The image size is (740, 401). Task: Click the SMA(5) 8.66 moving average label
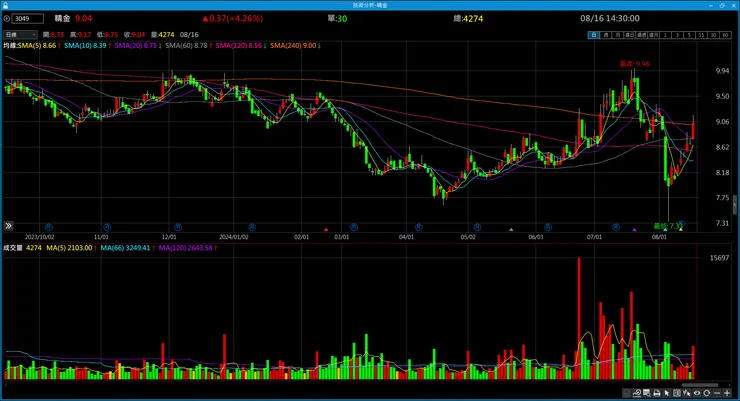(38, 46)
